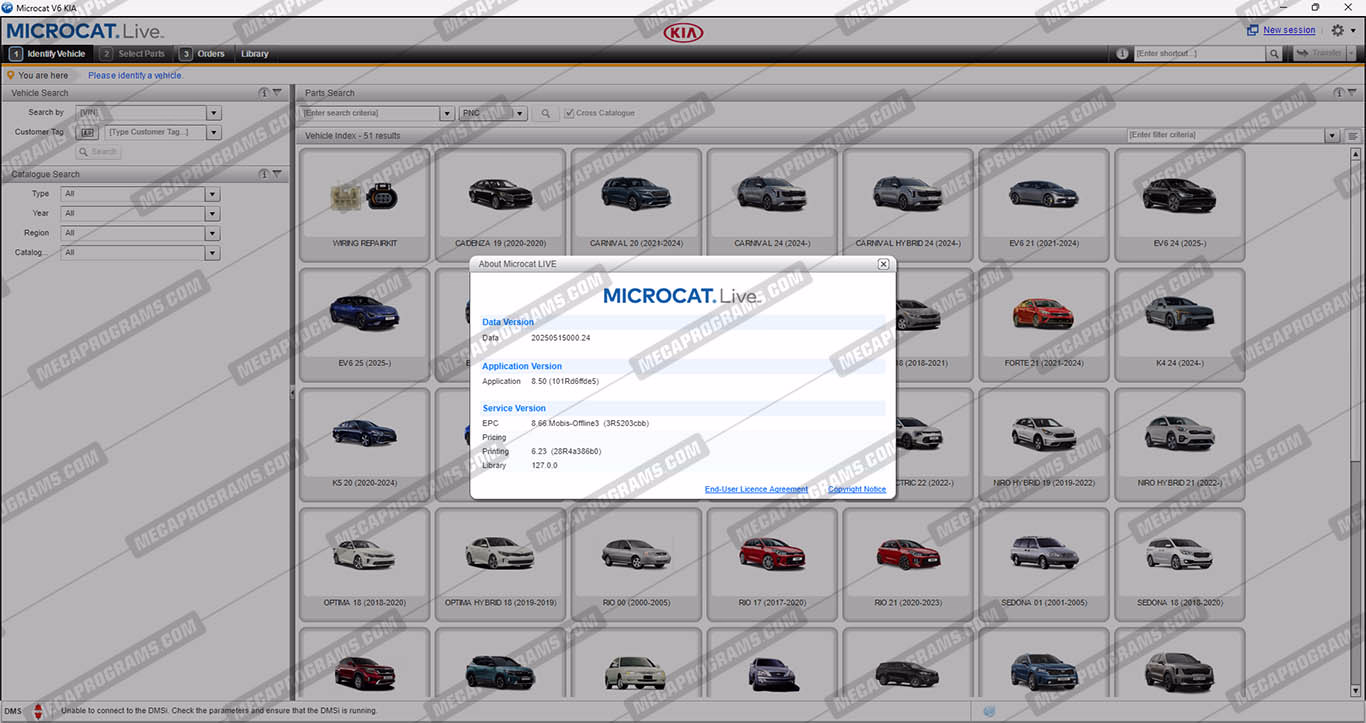Open the Library tab
The height and width of the screenshot is (723, 1366).
pyautogui.click(x=254, y=54)
